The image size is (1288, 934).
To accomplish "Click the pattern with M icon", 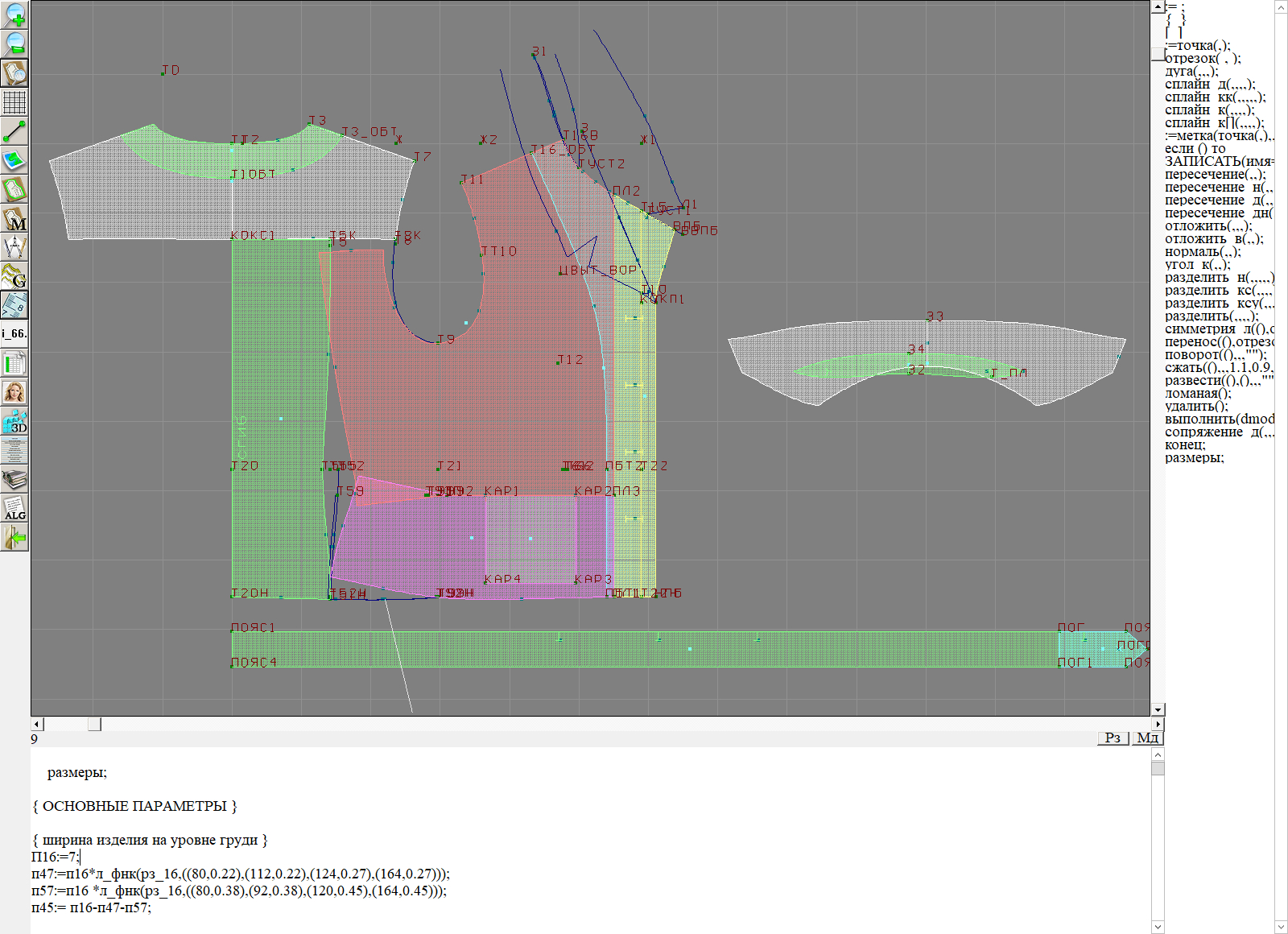I will 14,218.
